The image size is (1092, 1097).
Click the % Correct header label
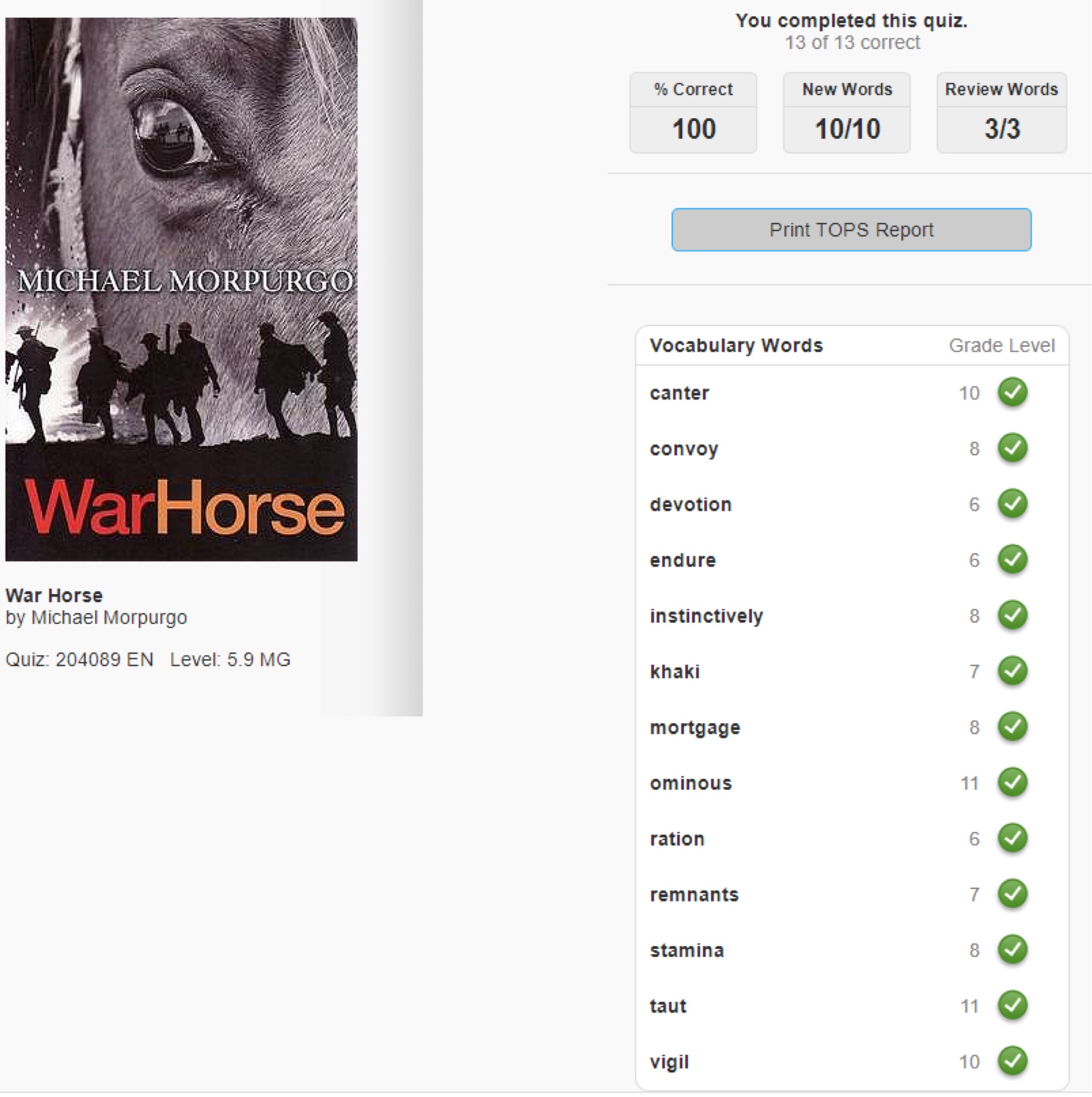(693, 89)
